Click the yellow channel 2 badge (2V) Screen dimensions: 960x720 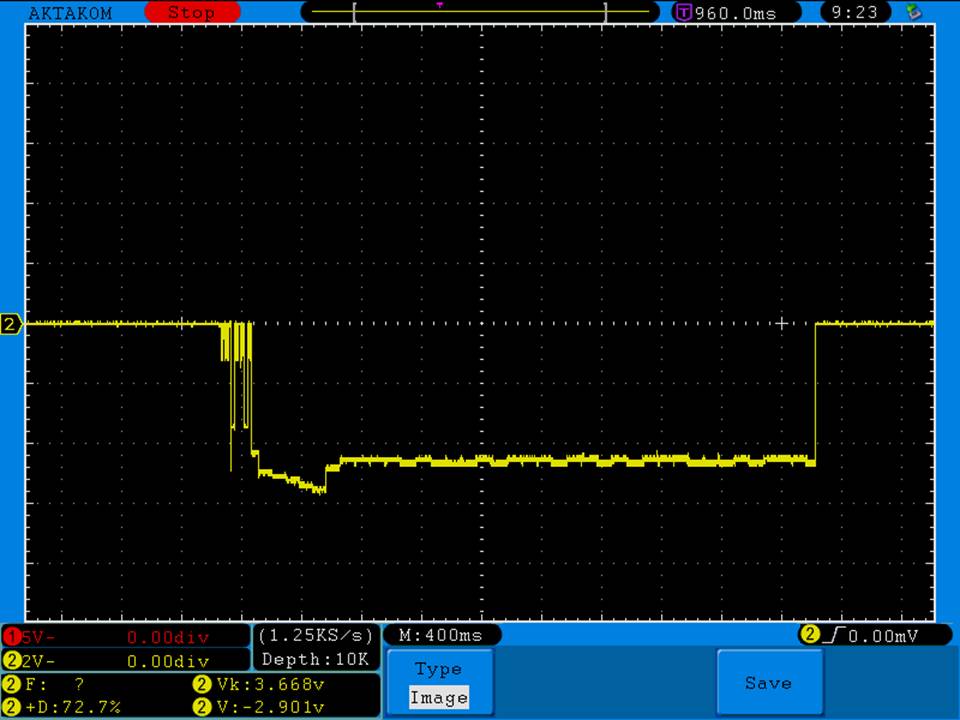12,660
